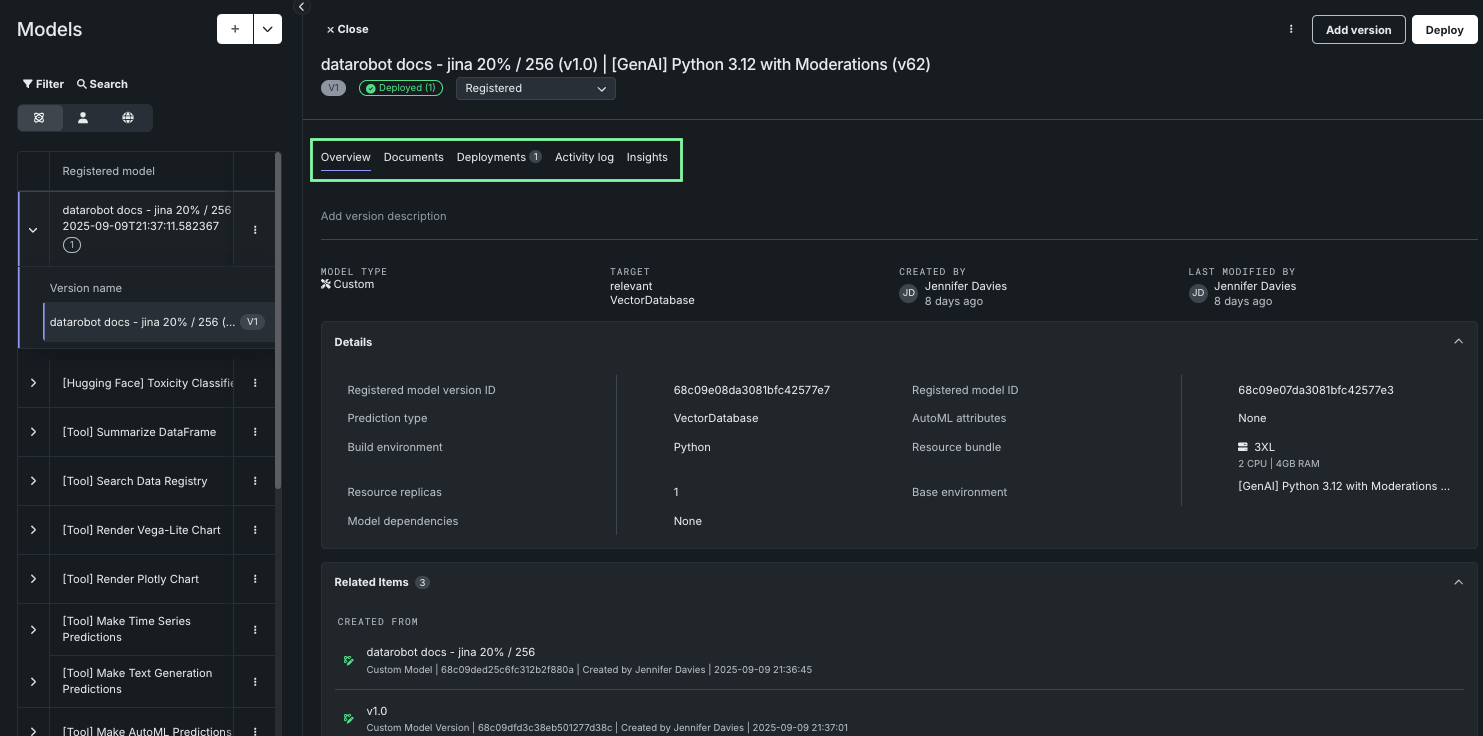This screenshot has width=1483, height=736.
Task: Open kebab menu for Render Plotly Chart
Action: coord(255,579)
